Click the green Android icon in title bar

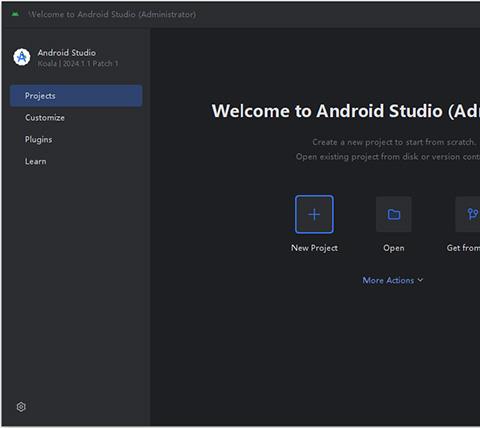pos(15,14)
